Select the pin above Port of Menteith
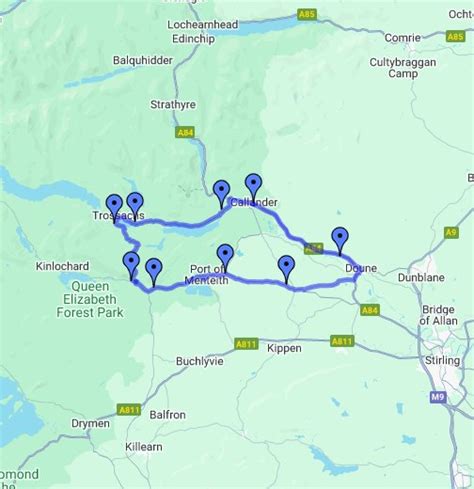This screenshot has width=474, height=489. click(x=225, y=258)
